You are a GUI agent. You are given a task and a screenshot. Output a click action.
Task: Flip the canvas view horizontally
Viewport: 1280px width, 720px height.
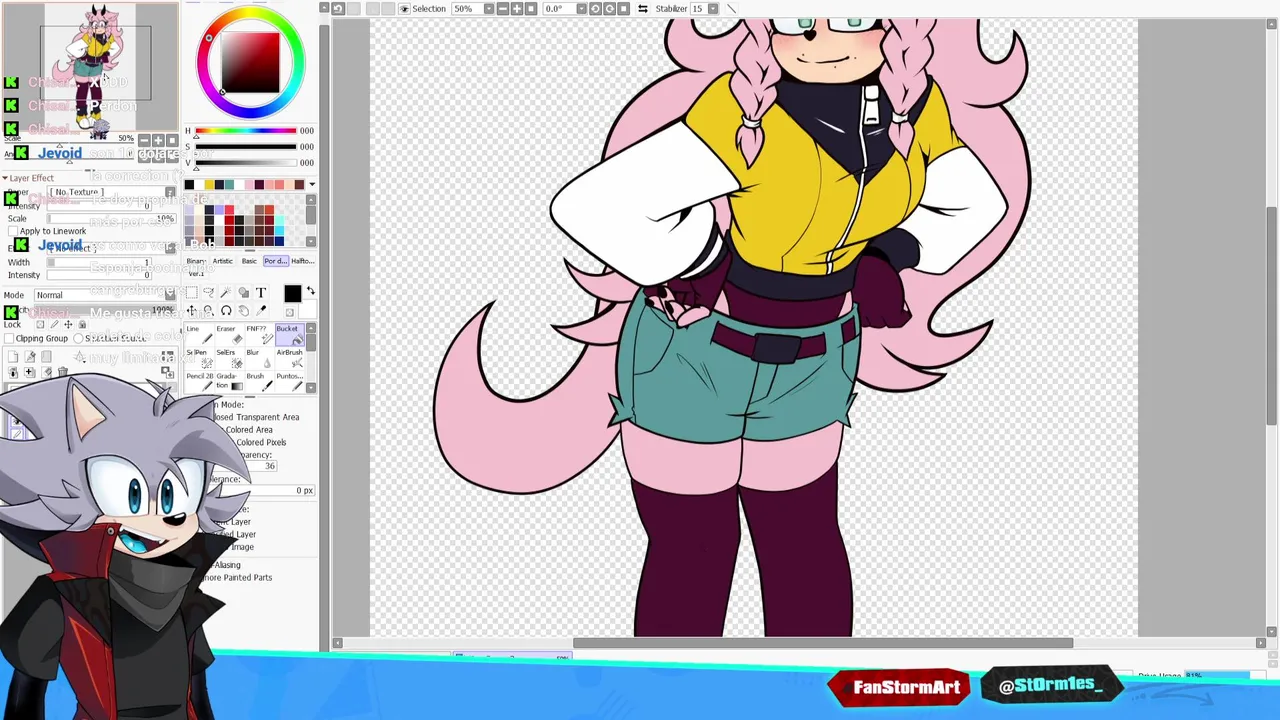click(x=643, y=9)
